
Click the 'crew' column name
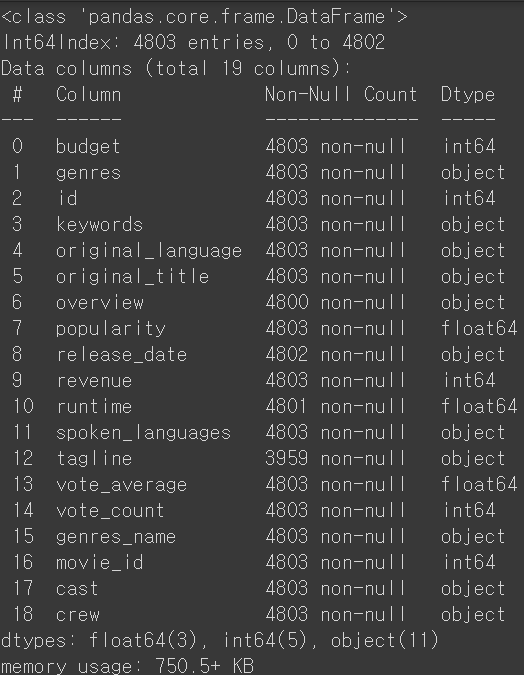pyautogui.click(x=78, y=615)
